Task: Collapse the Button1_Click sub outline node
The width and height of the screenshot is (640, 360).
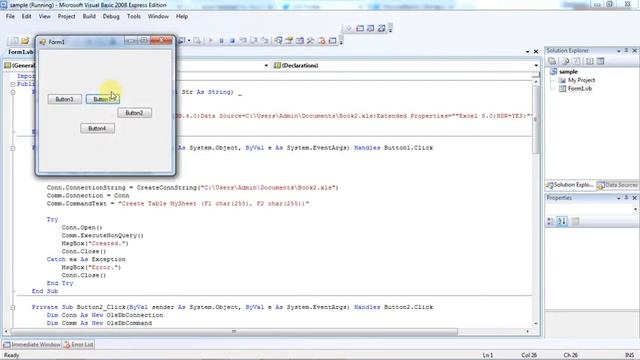Action: click(13, 148)
